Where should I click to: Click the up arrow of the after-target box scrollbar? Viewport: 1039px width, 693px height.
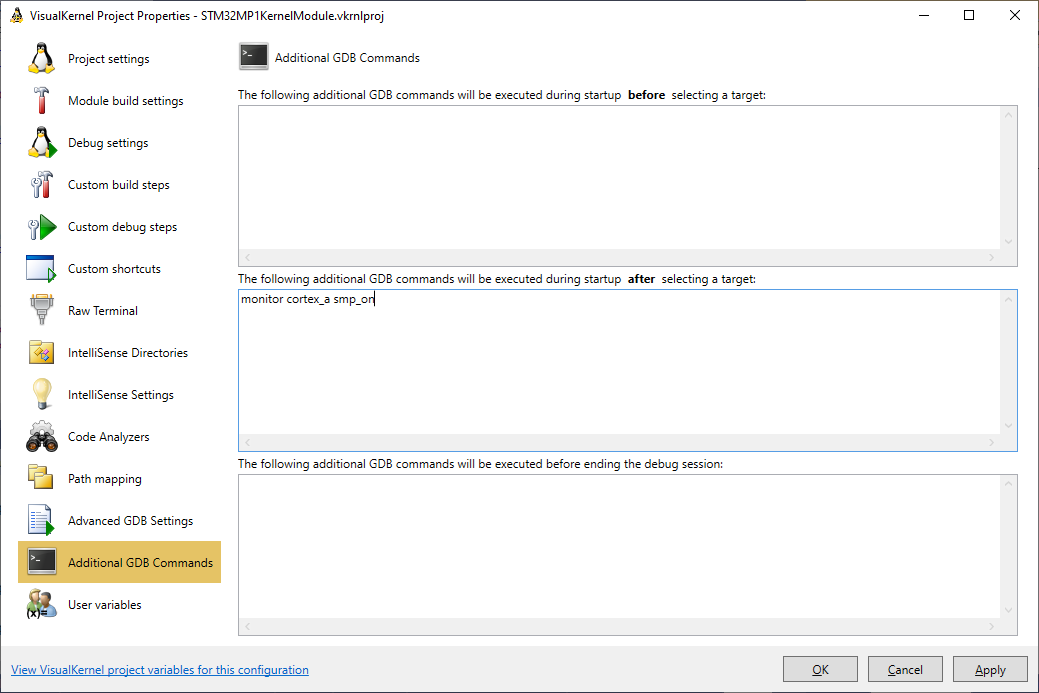pyautogui.click(x=1008, y=299)
